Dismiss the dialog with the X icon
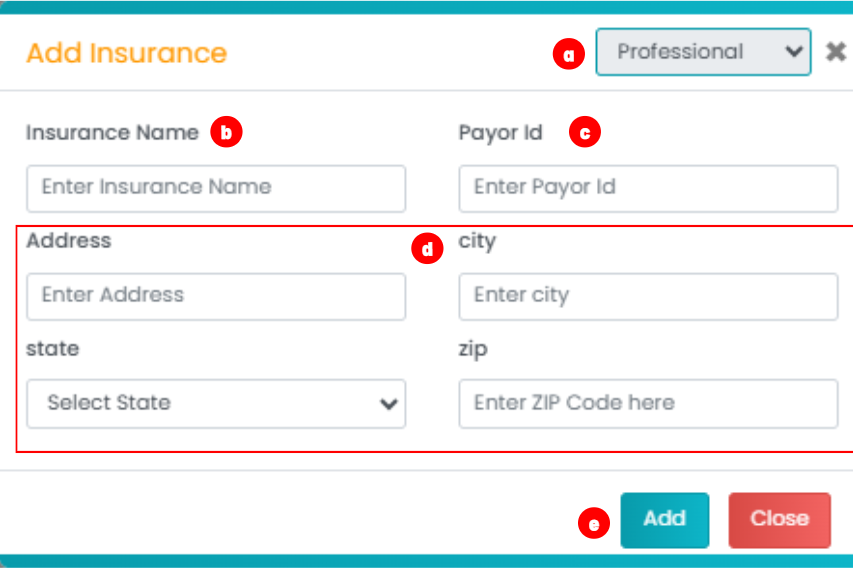853x568 pixels. 836,52
